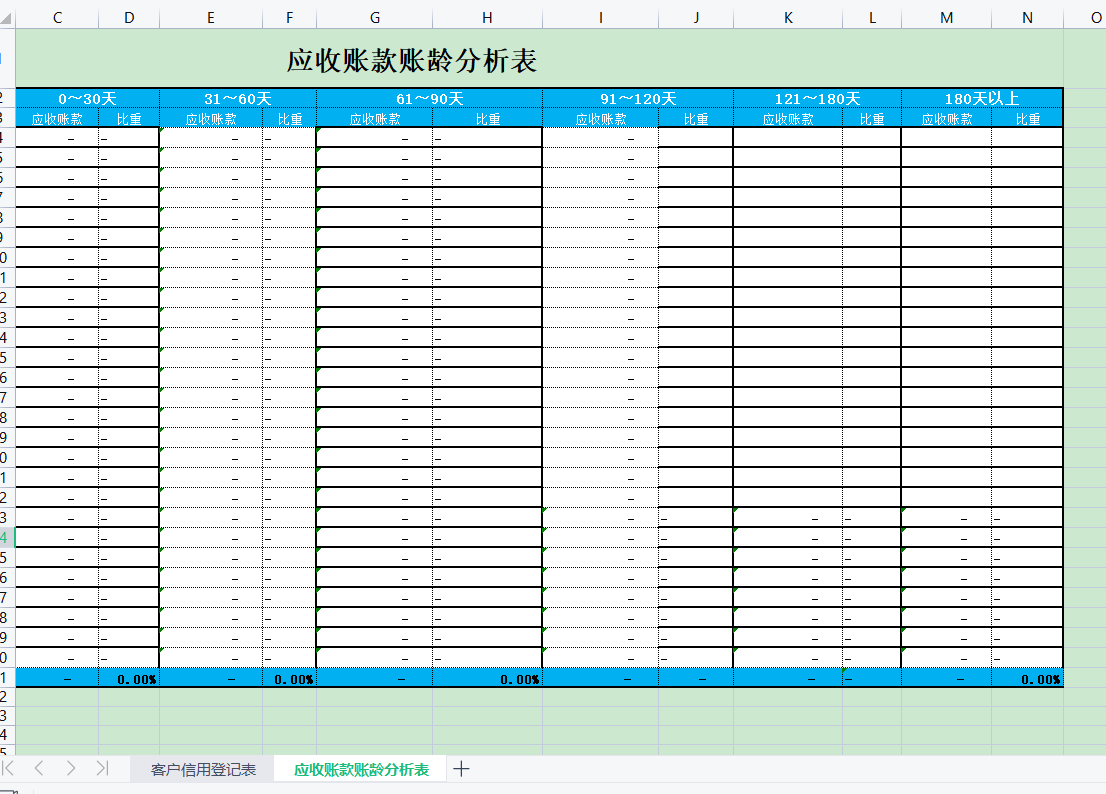
Task: Select the 应收账款账龄分析表 sheet tab
Action: click(x=361, y=769)
